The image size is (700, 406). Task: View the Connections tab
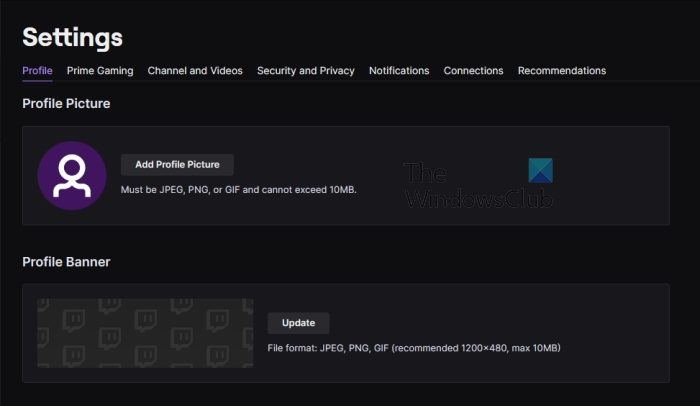(473, 71)
